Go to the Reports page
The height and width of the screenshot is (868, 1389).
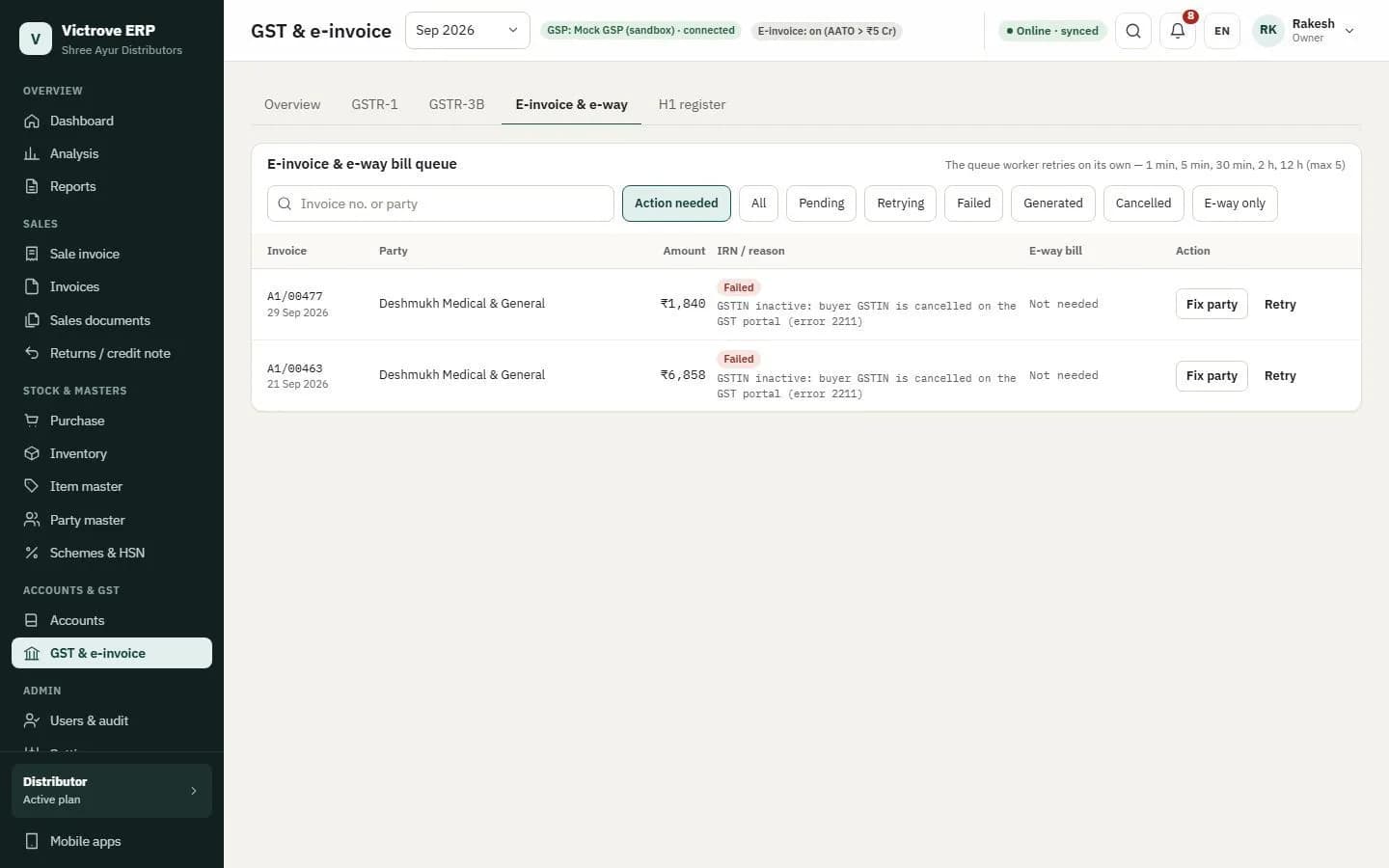112,186
